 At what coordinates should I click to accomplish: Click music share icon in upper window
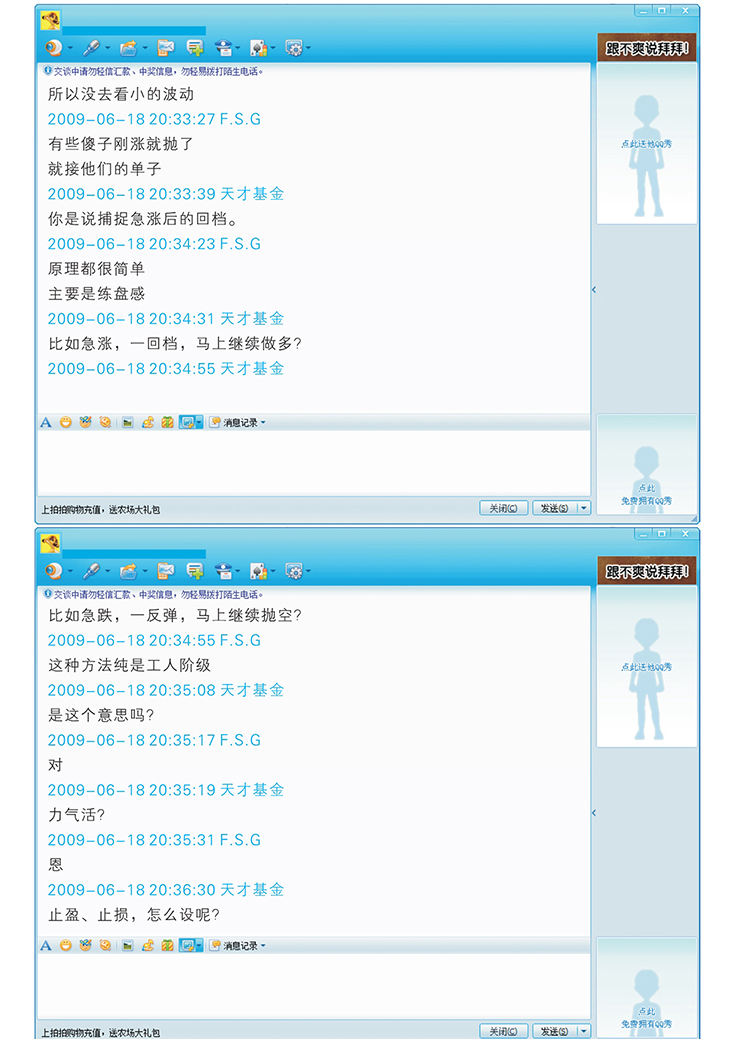pyautogui.click(x=148, y=422)
